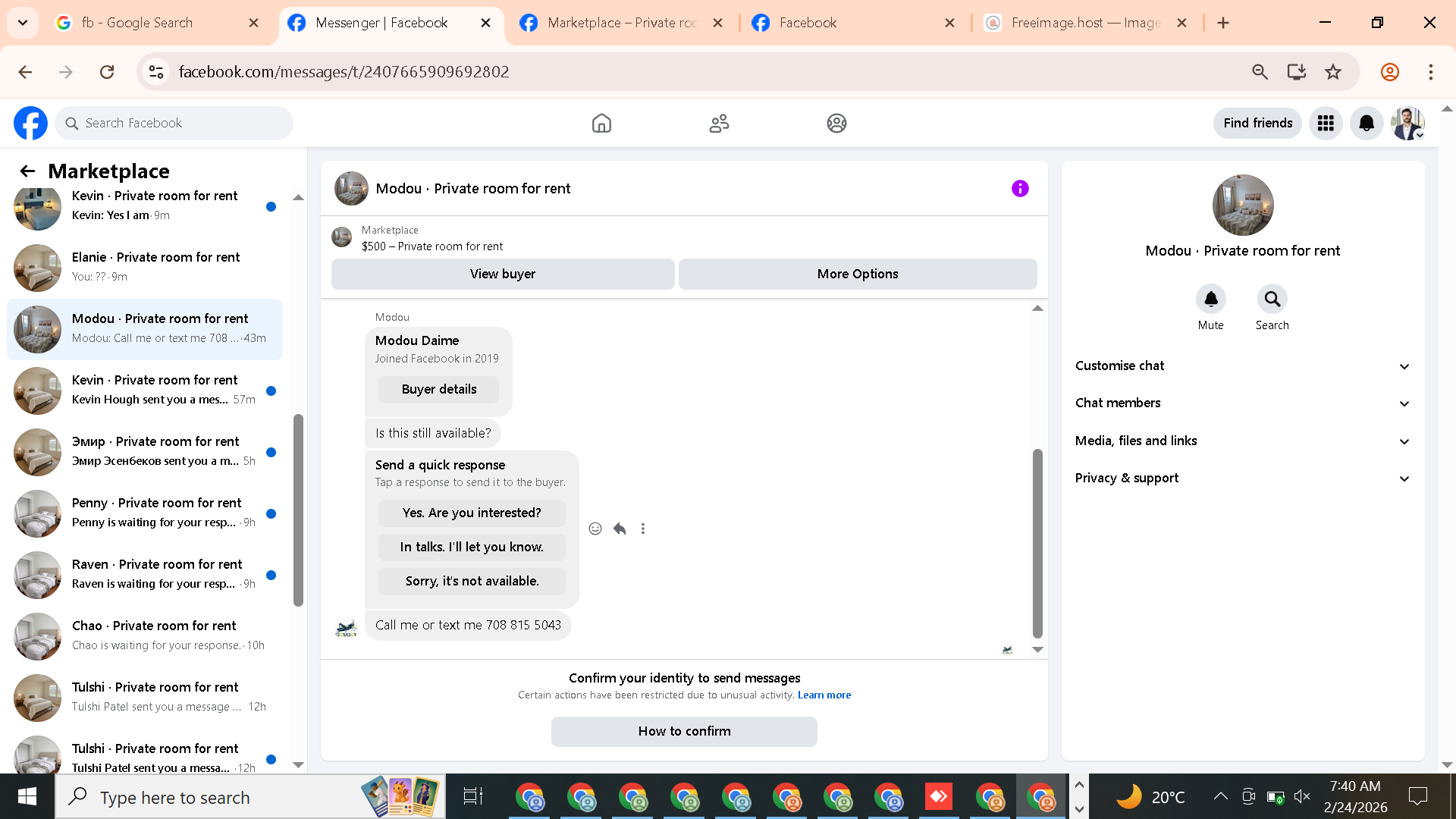Click the purple conversation info icon

tap(1020, 188)
